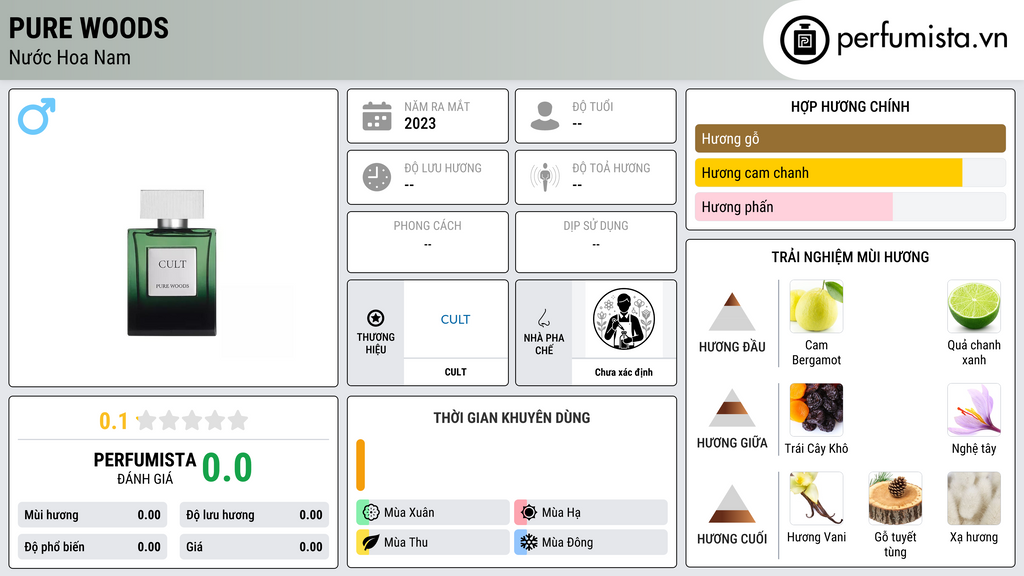The height and width of the screenshot is (576, 1024).
Task: Click the green 0.0 Perfumista score
Action: click(227, 468)
